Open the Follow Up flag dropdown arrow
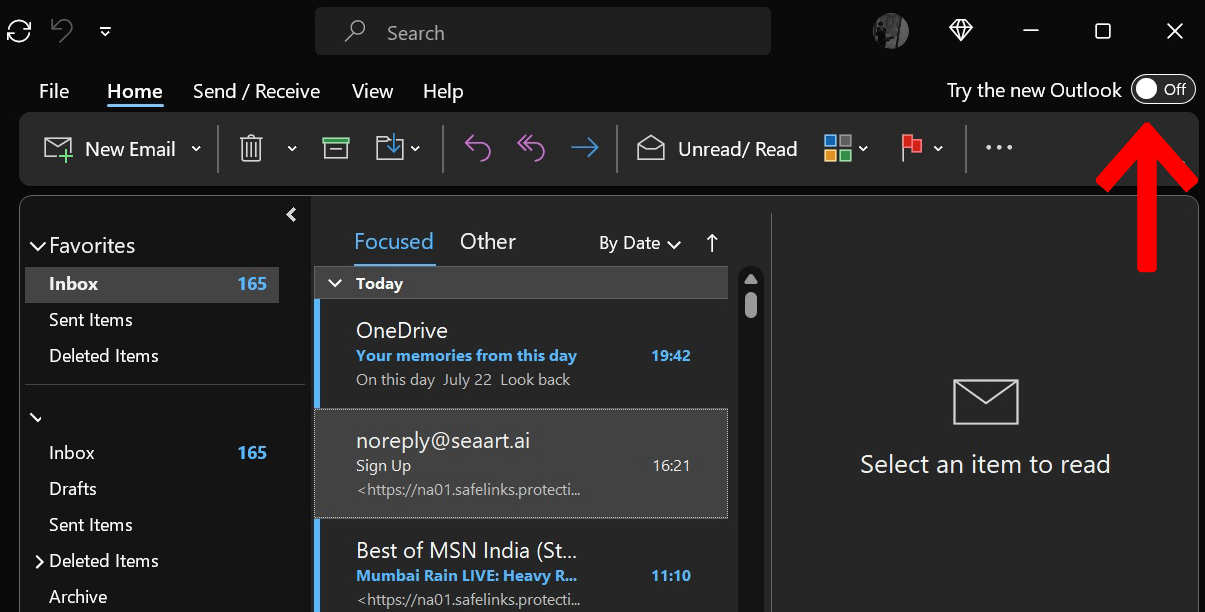The width and height of the screenshot is (1205, 612). coord(938,149)
